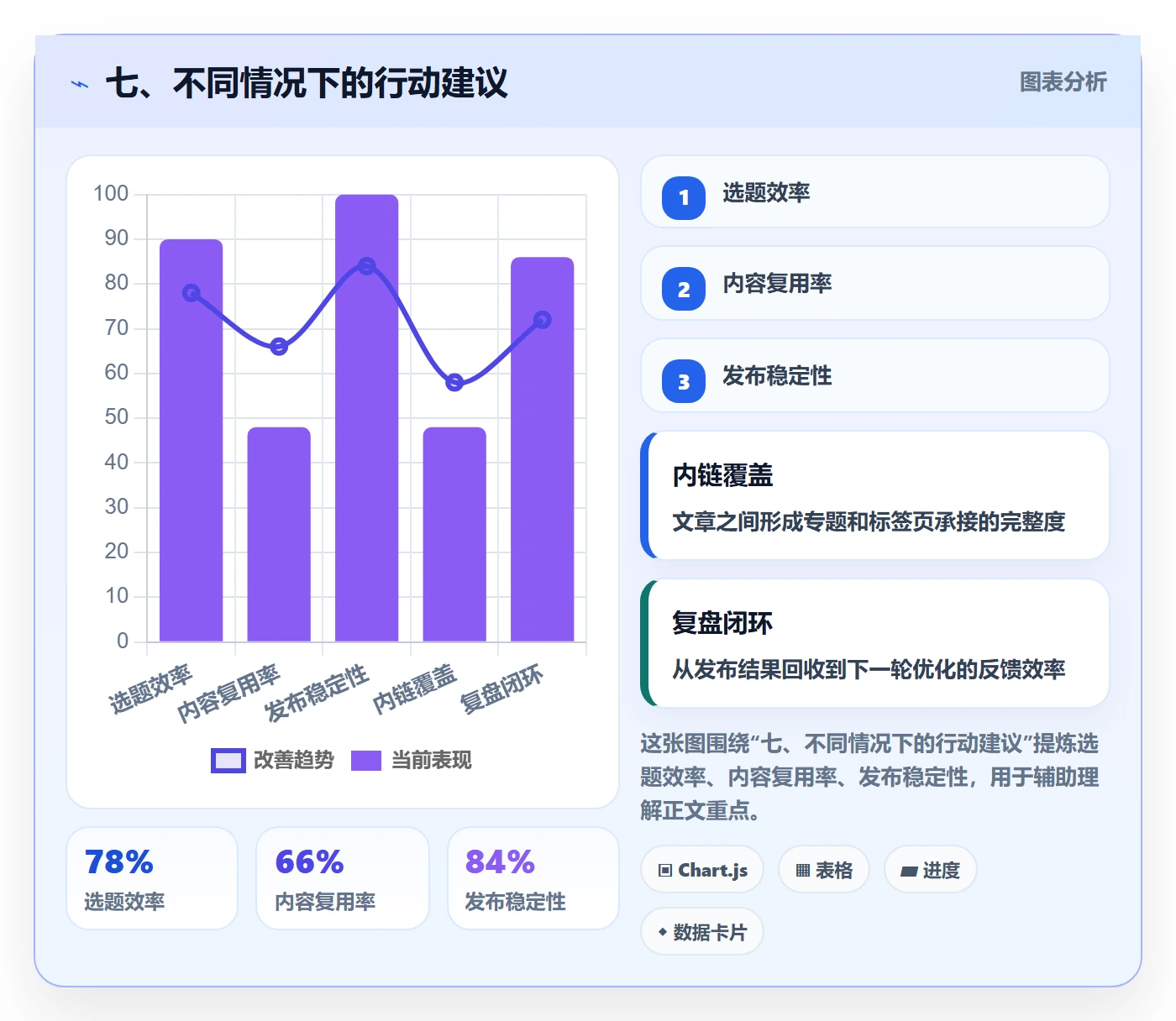Click the heading 七、不同情况下的行动建议

(x=307, y=83)
